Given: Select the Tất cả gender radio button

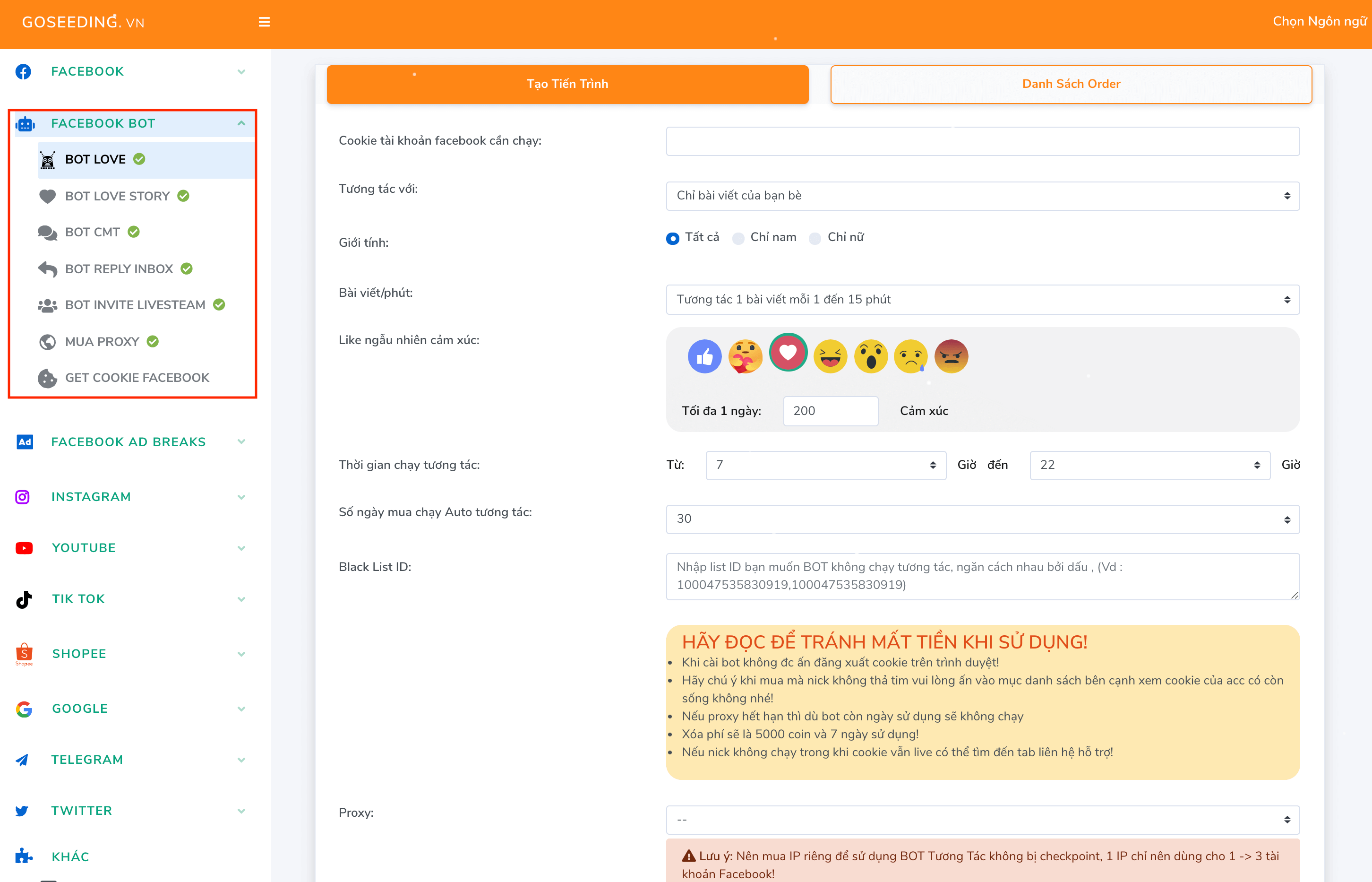Looking at the screenshot, I should coord(673,238).
